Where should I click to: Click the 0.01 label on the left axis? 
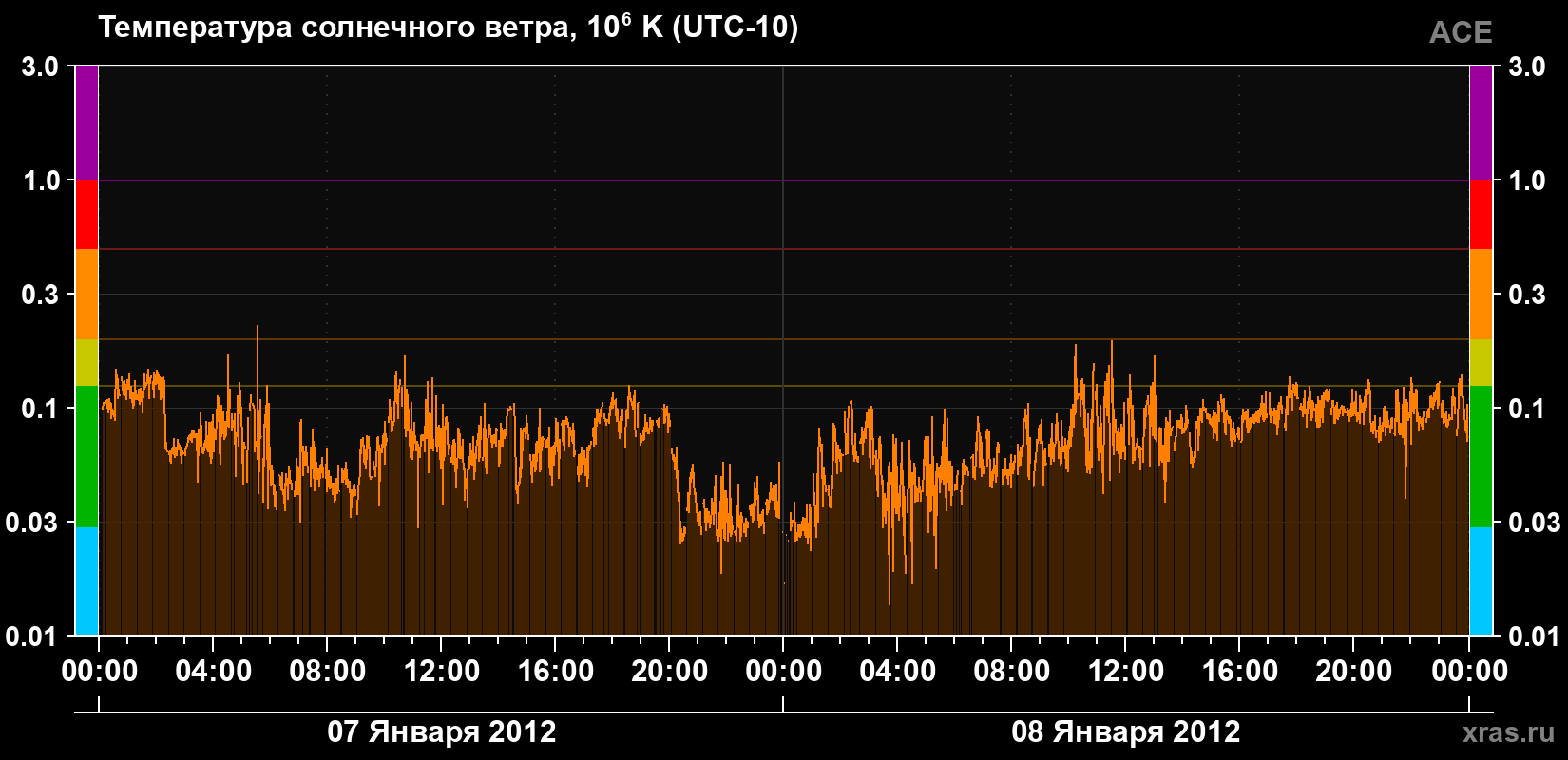tap(33, 636)
